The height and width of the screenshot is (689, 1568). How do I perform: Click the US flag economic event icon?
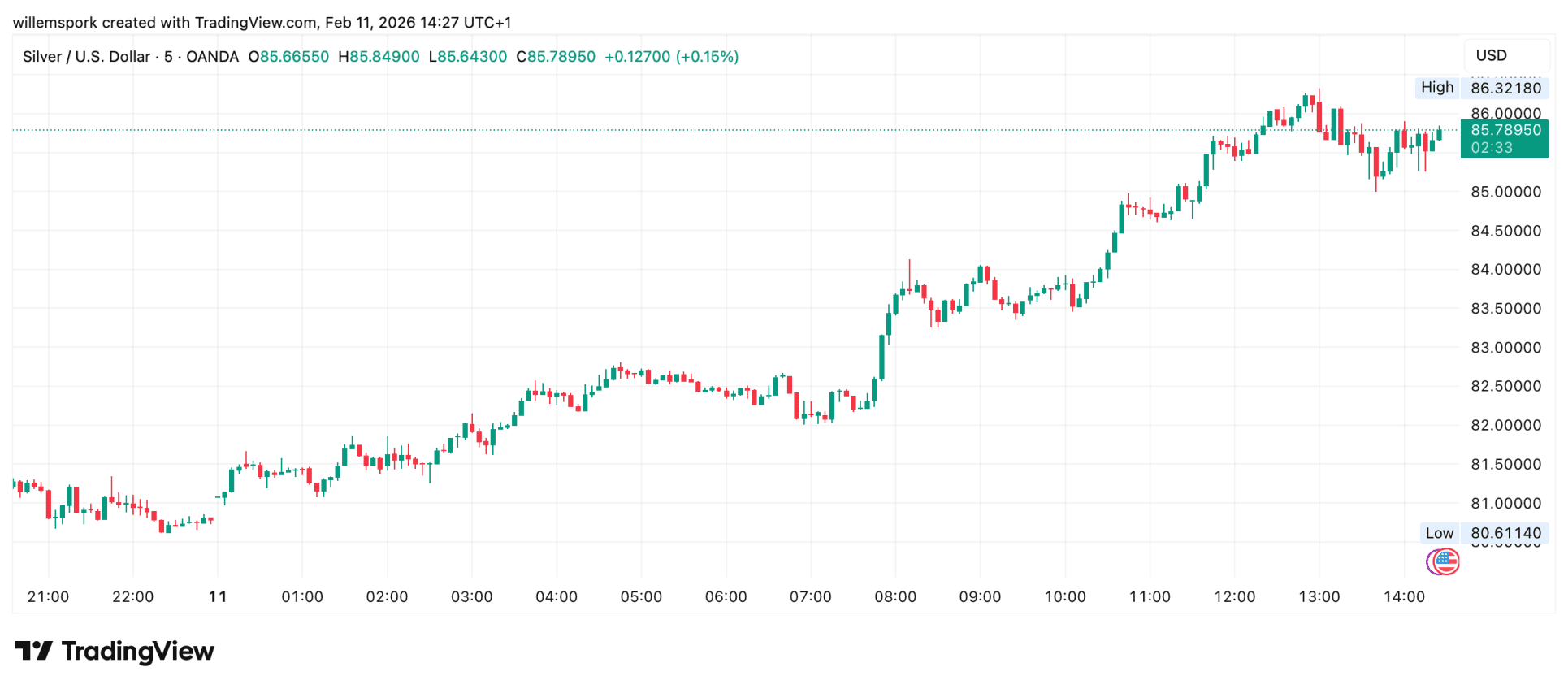click(1445, 561)
